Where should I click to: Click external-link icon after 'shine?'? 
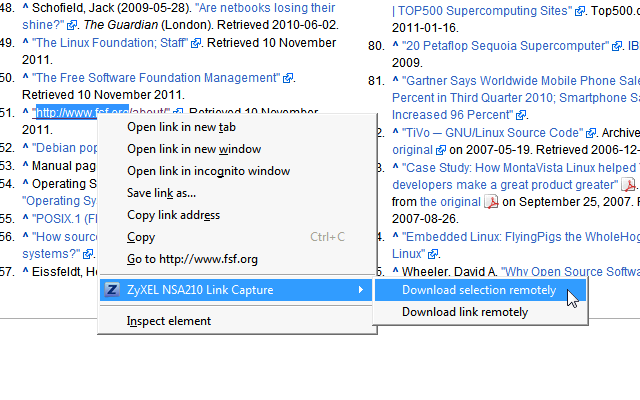[x=72, y=25]
